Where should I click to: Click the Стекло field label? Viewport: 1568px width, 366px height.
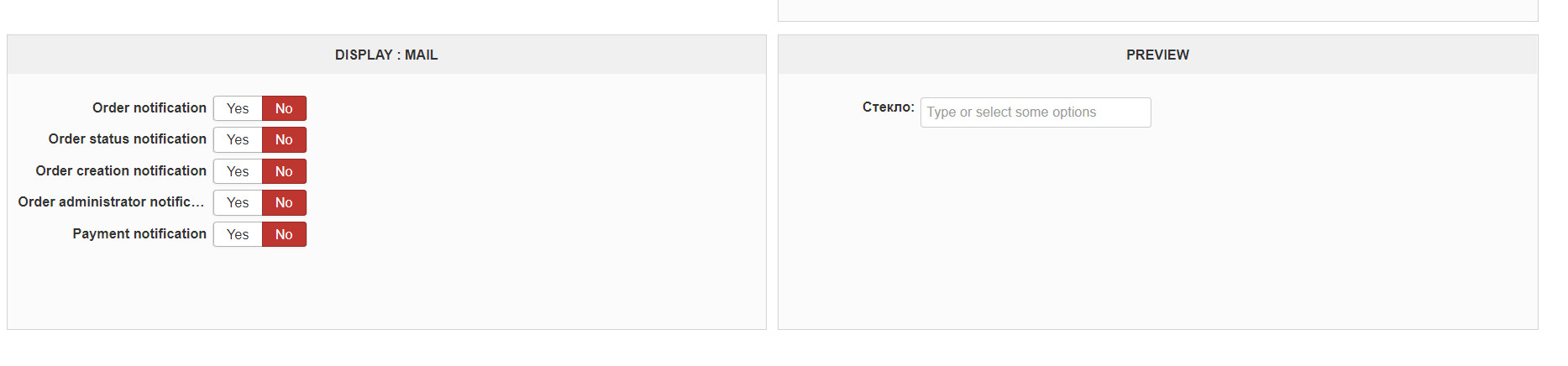tap(888, 107)
